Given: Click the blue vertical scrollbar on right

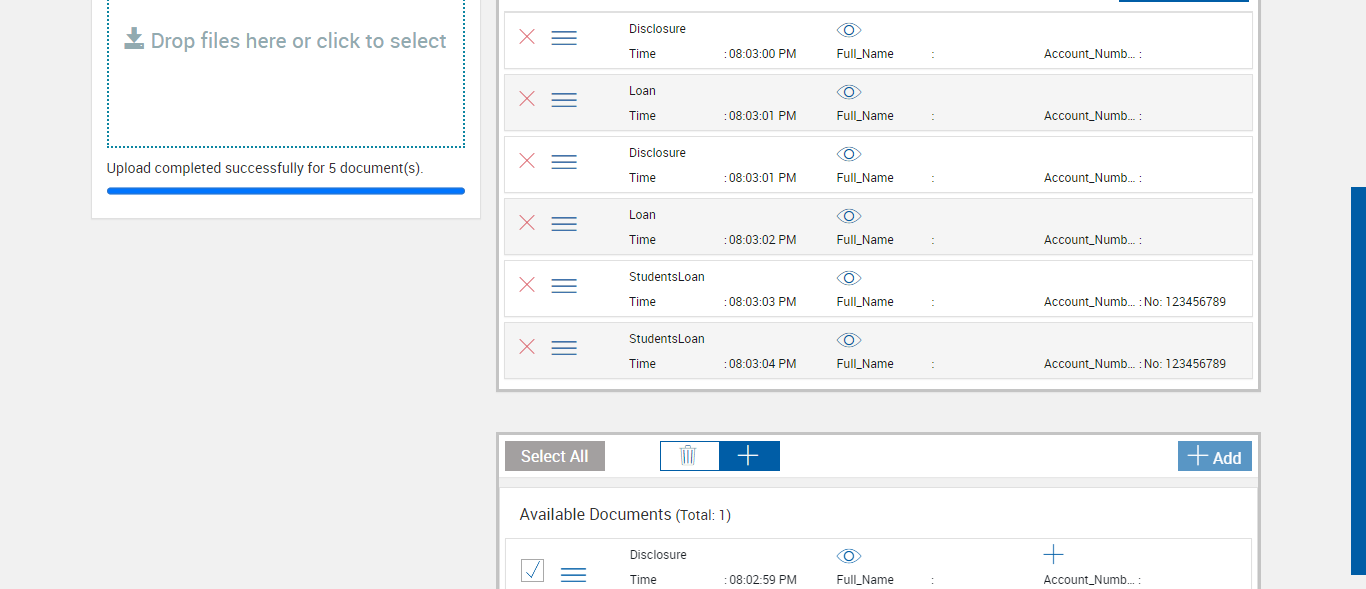Looking at the screenshot, I should pyautogui.click(x=1358, y=380).
